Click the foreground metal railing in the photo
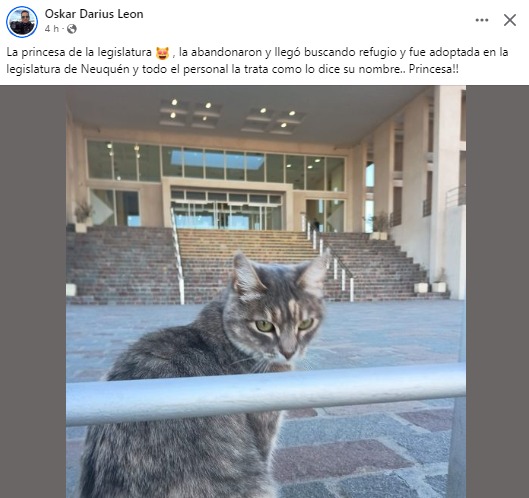Screen dimensions: 529x498 [x=266, y=393]
